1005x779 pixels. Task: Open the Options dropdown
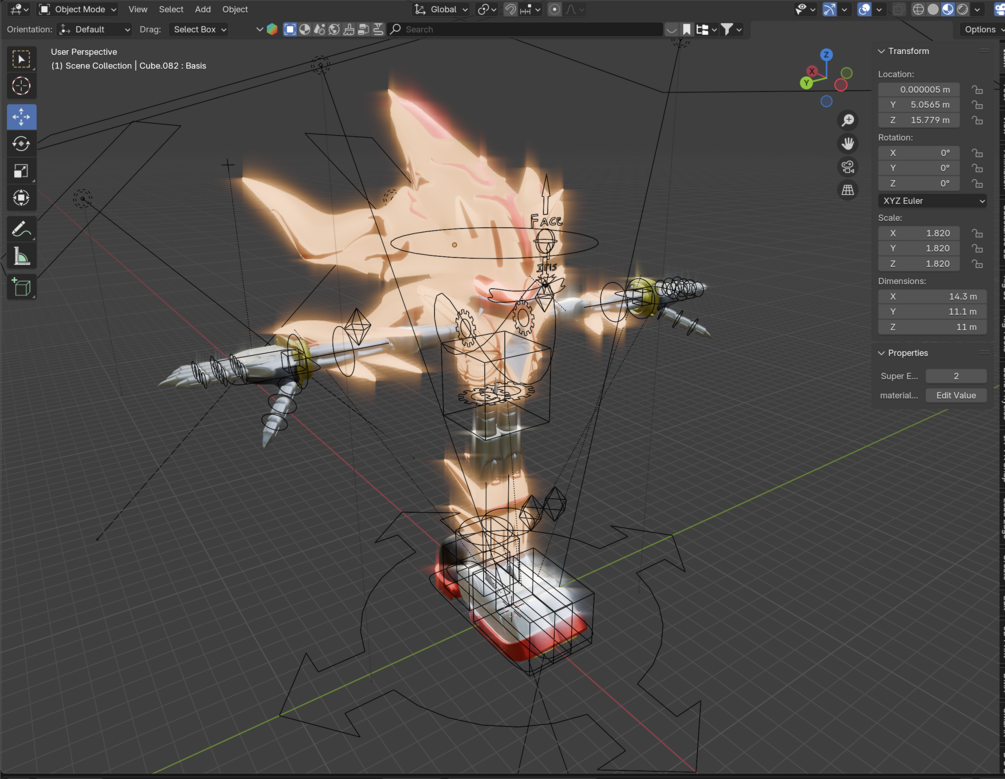982,29
